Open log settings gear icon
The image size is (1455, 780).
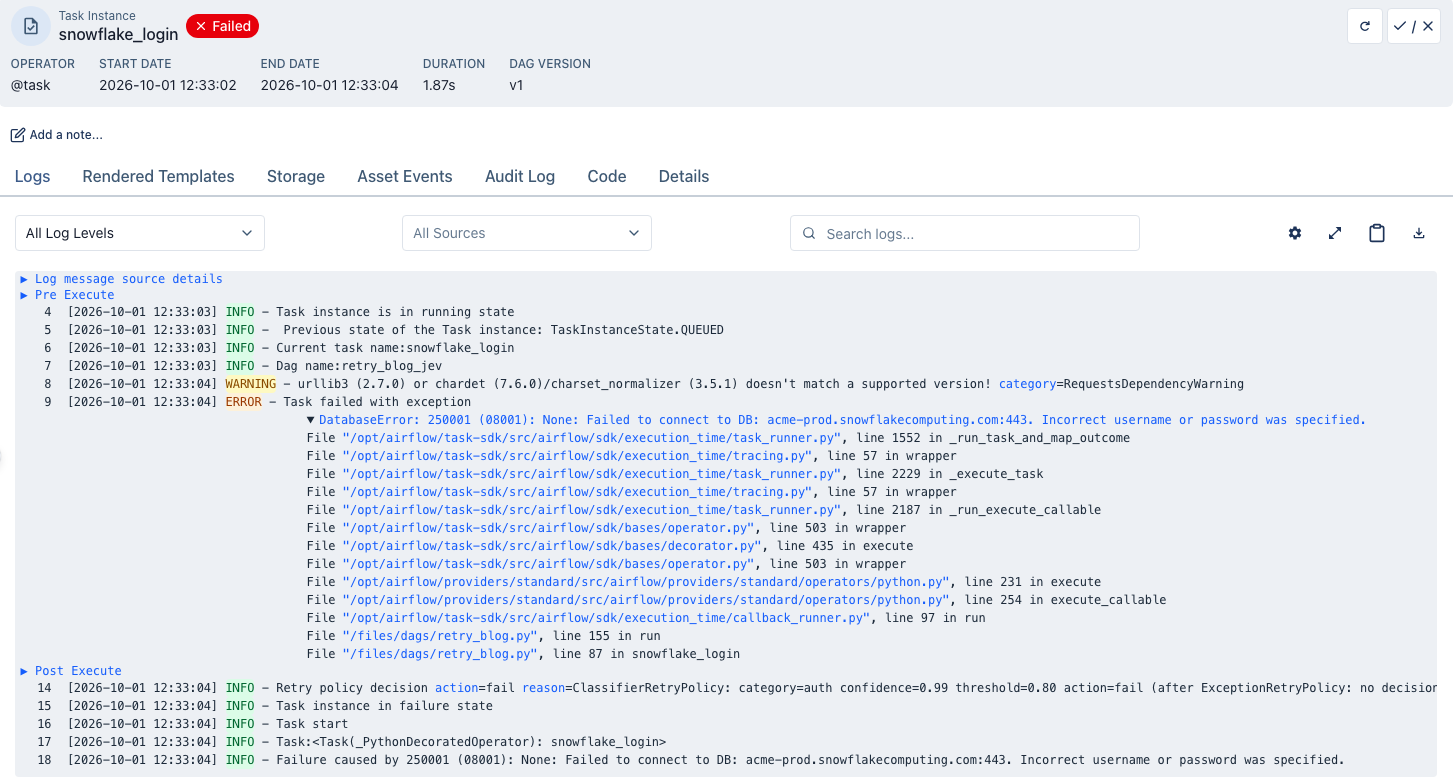click(1295, 233)
